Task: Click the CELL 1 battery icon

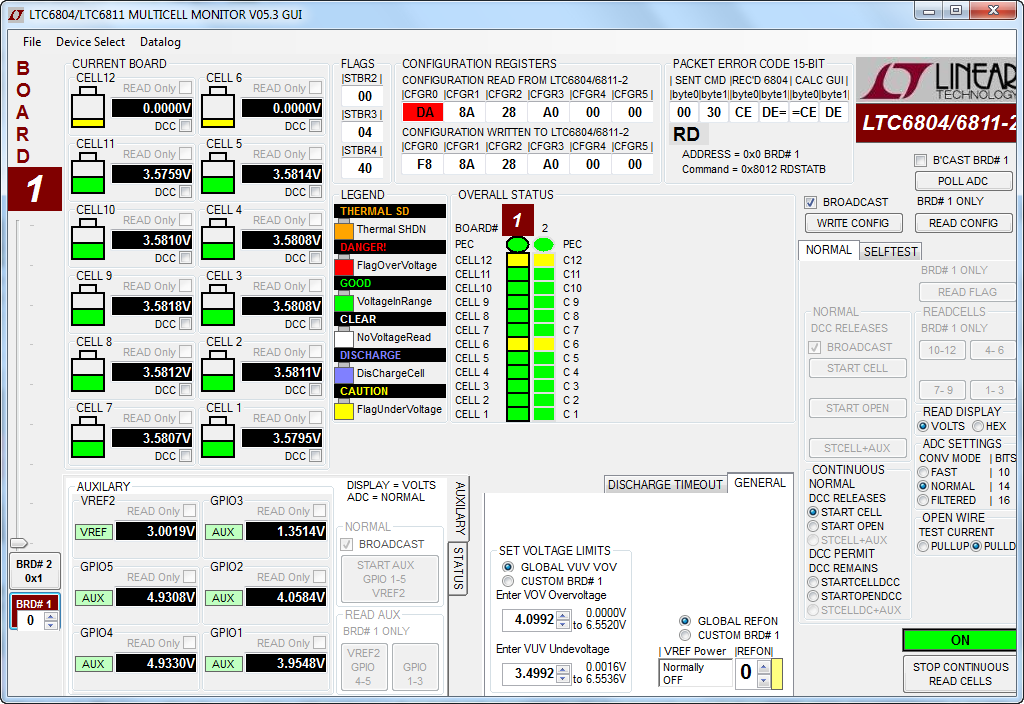Action: click(217, 437)
